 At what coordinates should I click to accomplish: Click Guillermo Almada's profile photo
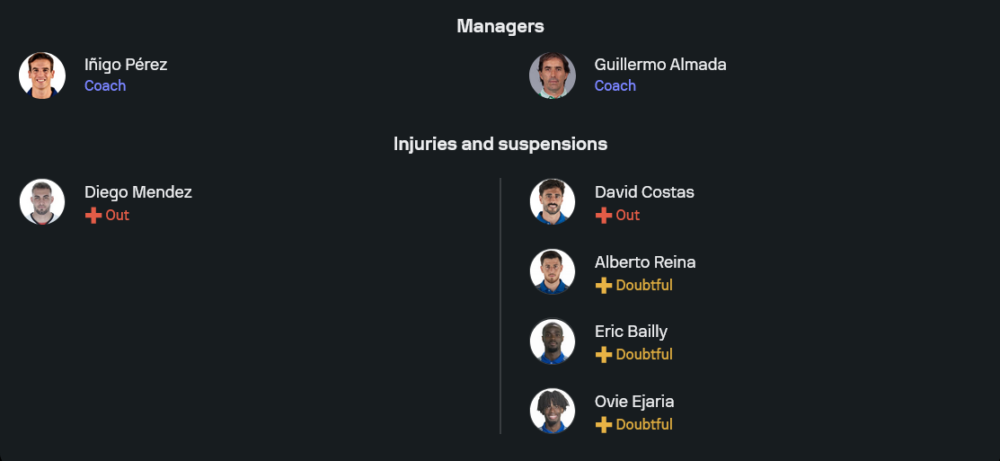[552, 75]
